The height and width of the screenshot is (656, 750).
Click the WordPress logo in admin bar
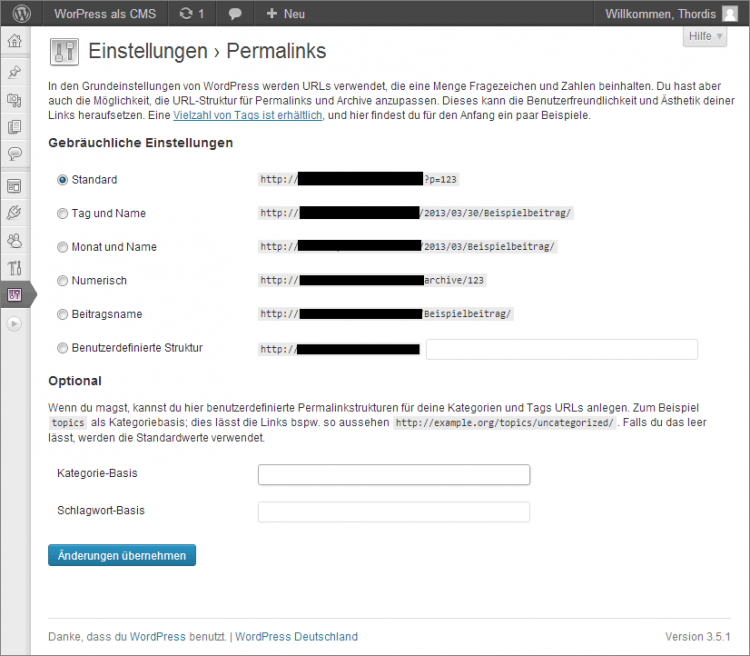click(21, 14)
